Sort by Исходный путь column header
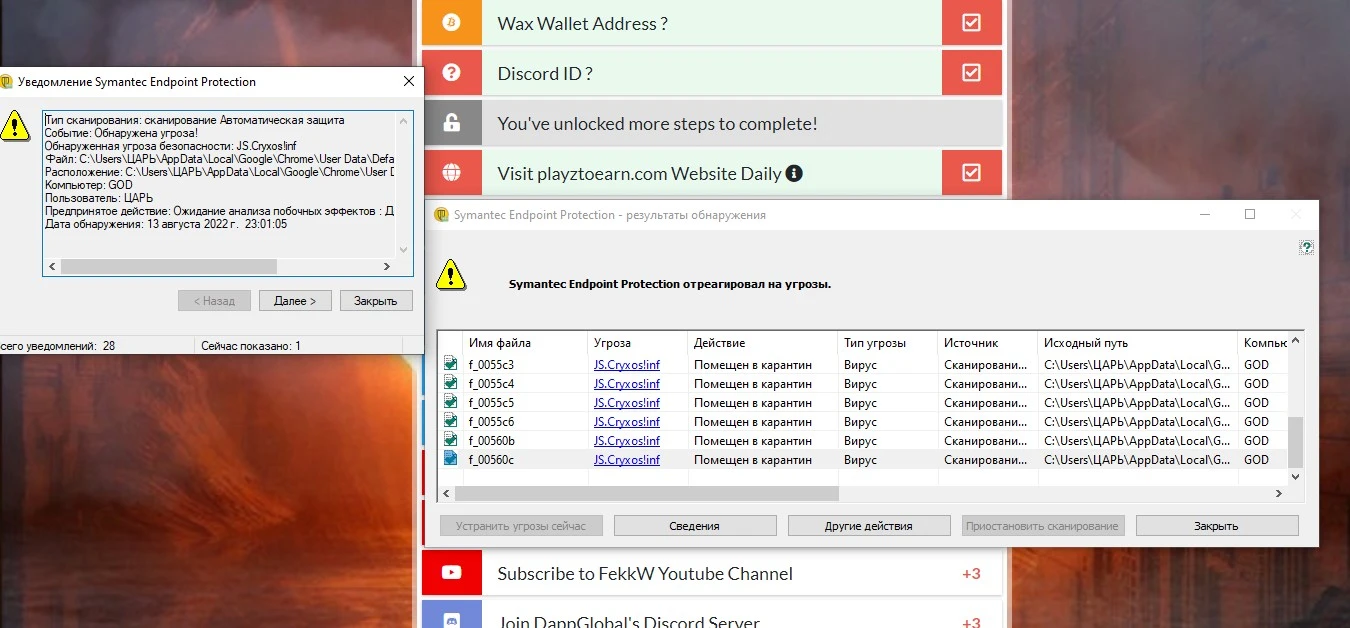Screen dimensions: 1350x628 click(x=1138, y=342)
